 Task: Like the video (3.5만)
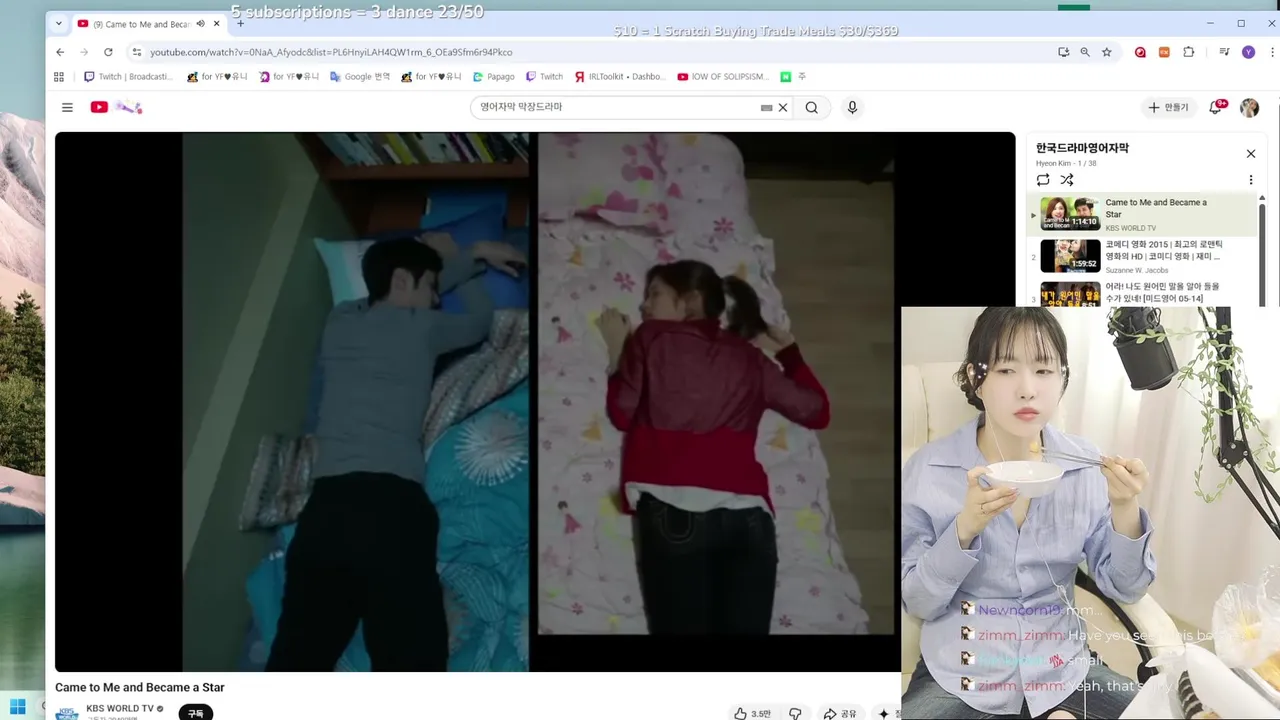click(x=753, y=713)
